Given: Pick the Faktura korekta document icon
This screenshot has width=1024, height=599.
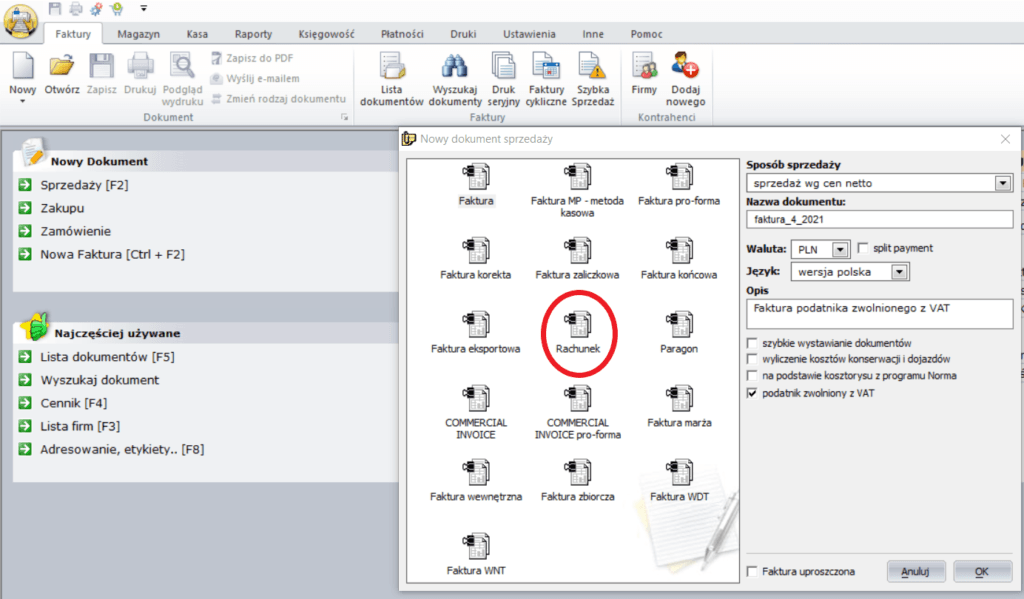Looking at the screenshot, I should tap(475, 252).
